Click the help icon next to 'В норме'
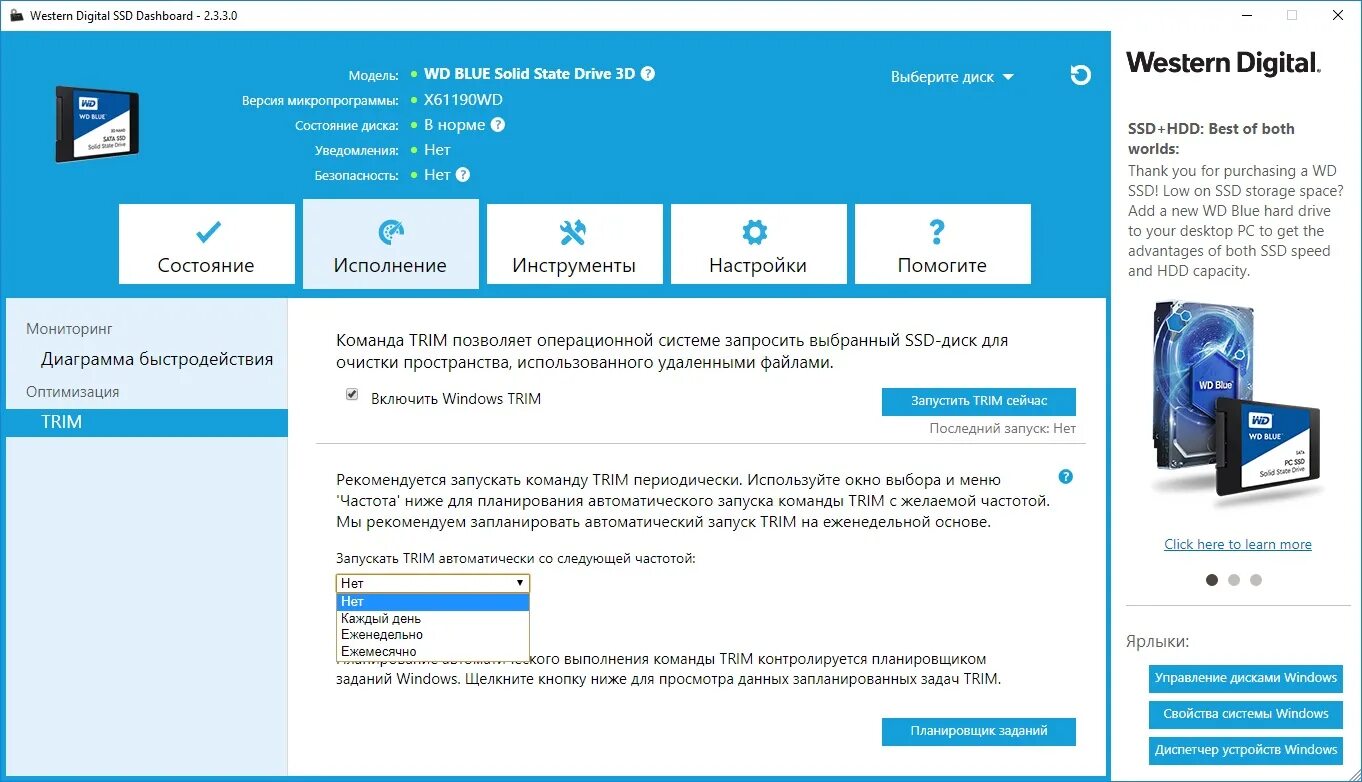The height and width of the screenshot is (782, 1362). (498, 125)
